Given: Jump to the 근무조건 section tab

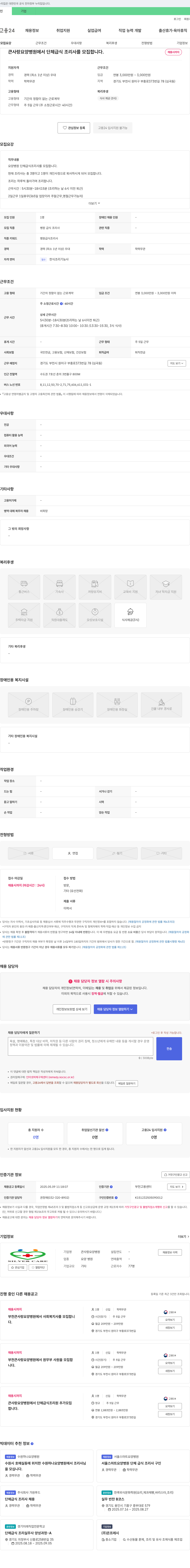Looking at the screenshot, I should (x=41, y=43).
